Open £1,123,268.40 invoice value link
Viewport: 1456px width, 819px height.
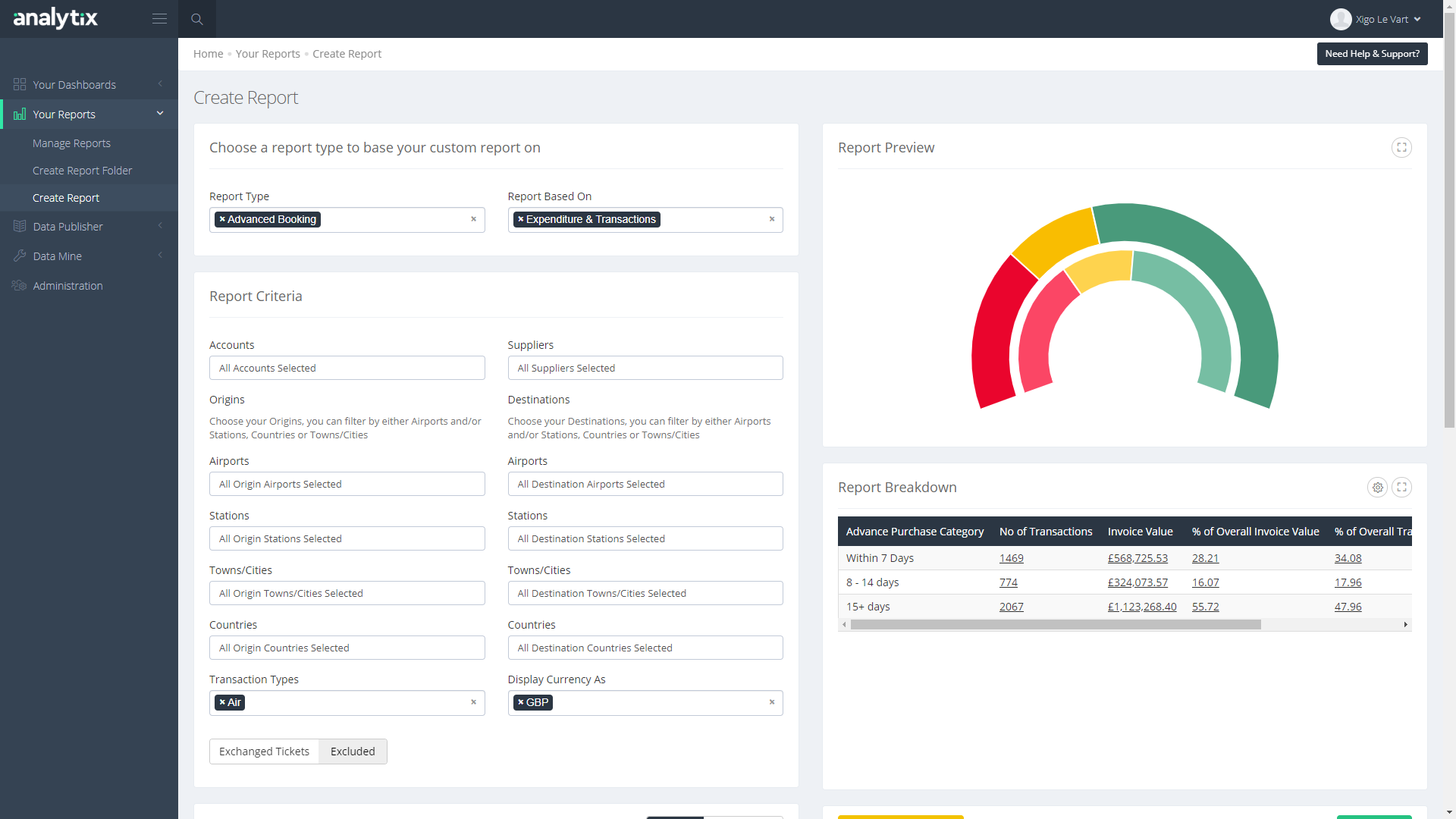coord(1142,607)
